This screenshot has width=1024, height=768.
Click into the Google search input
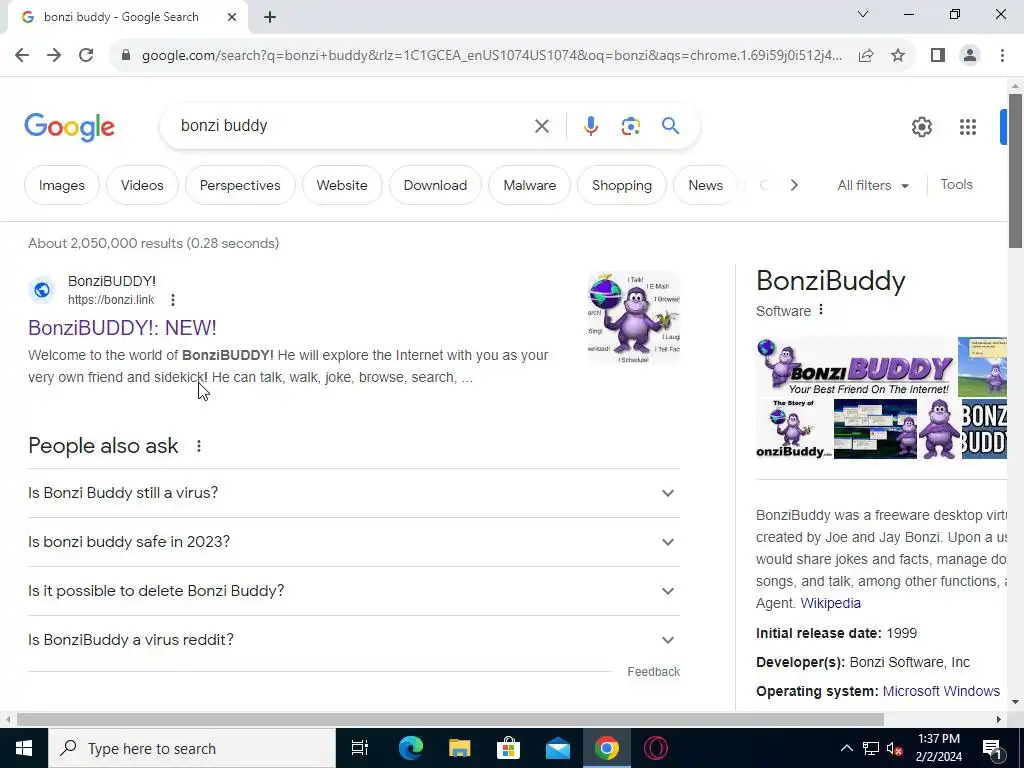353,126
